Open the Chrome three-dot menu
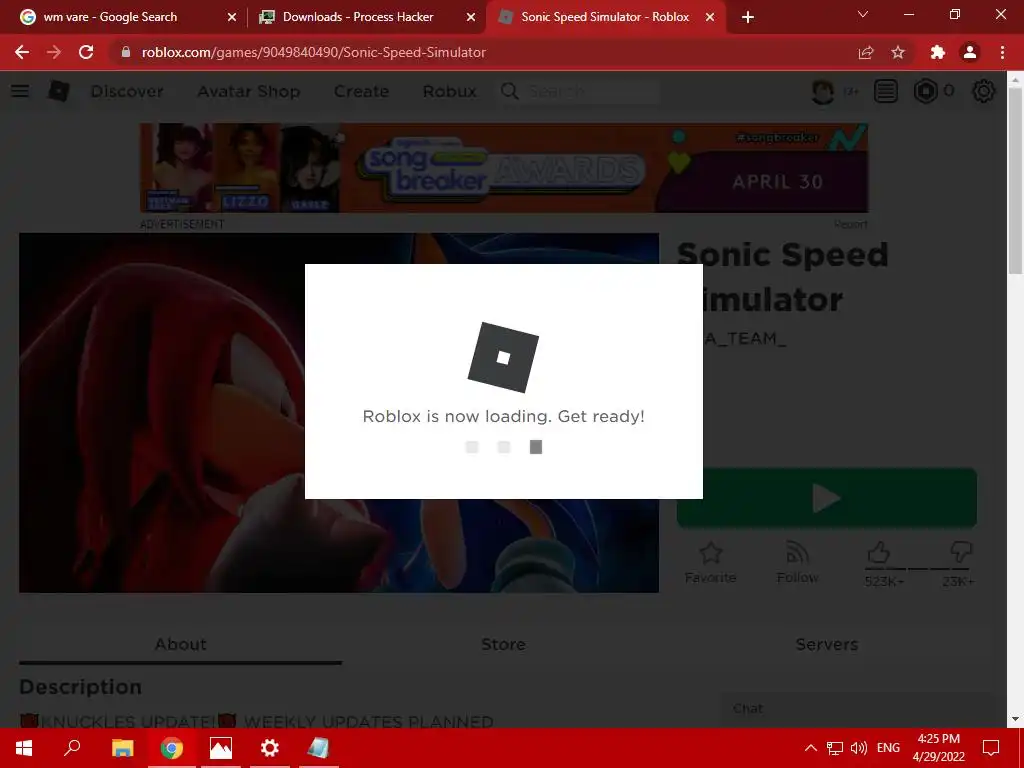 point(1002,52)
